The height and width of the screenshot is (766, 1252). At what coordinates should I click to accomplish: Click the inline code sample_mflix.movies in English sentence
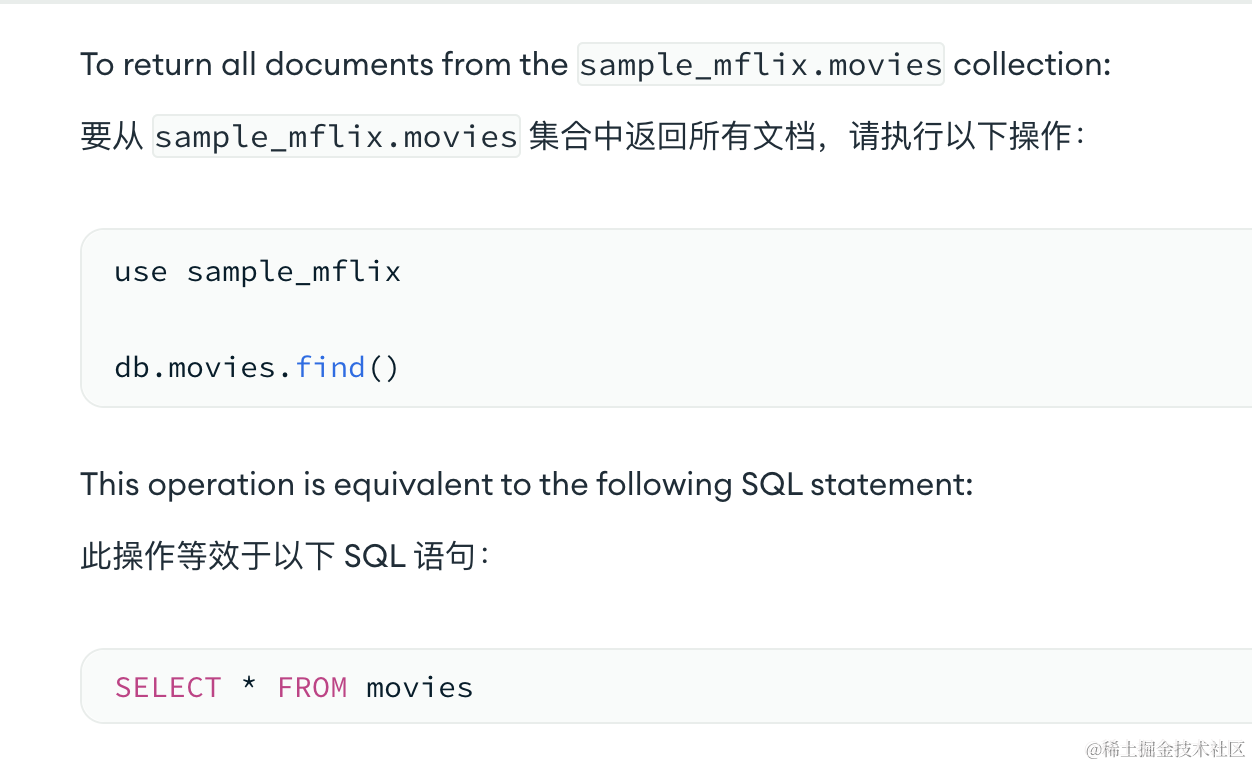click(760, 65)
